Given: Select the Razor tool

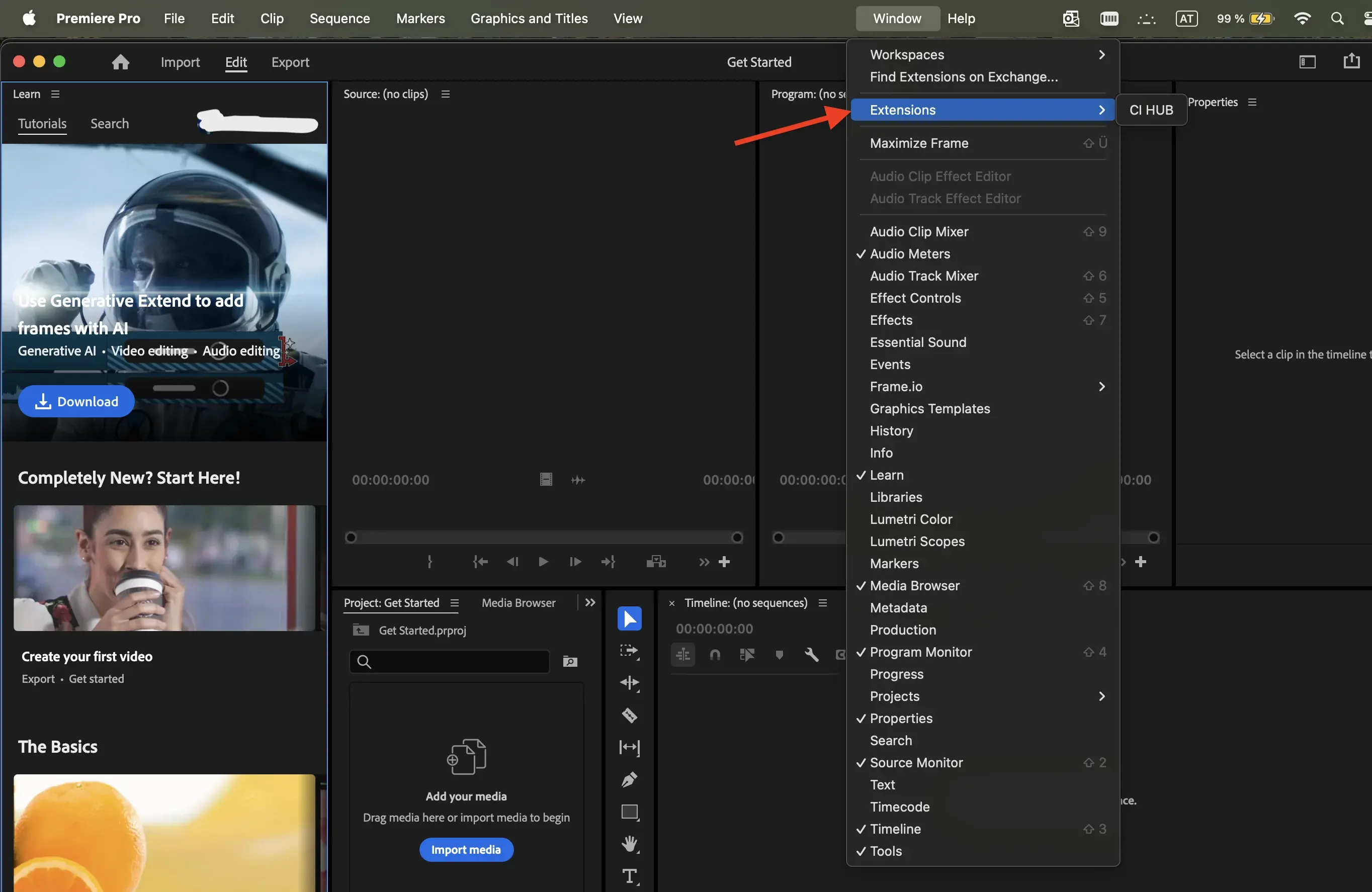Looking at the screenshot, I should [x=630, y=716].
